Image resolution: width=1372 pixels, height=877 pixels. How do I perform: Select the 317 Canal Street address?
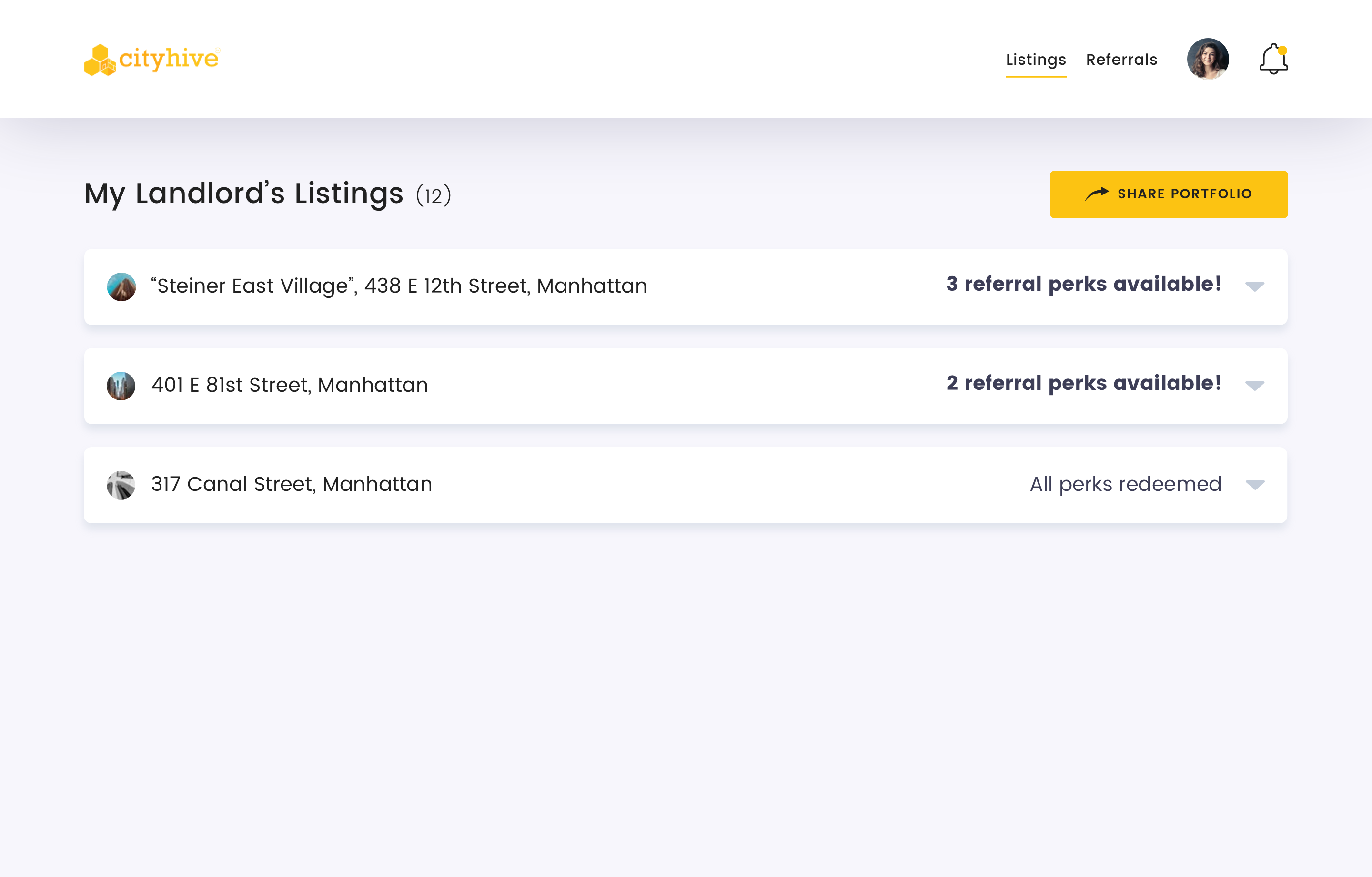point(292,484)
